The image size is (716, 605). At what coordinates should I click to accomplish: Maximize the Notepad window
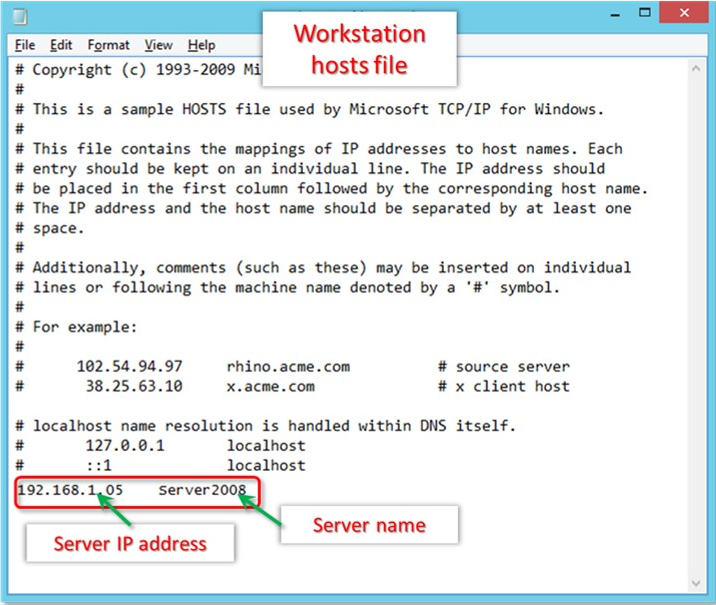644,13
